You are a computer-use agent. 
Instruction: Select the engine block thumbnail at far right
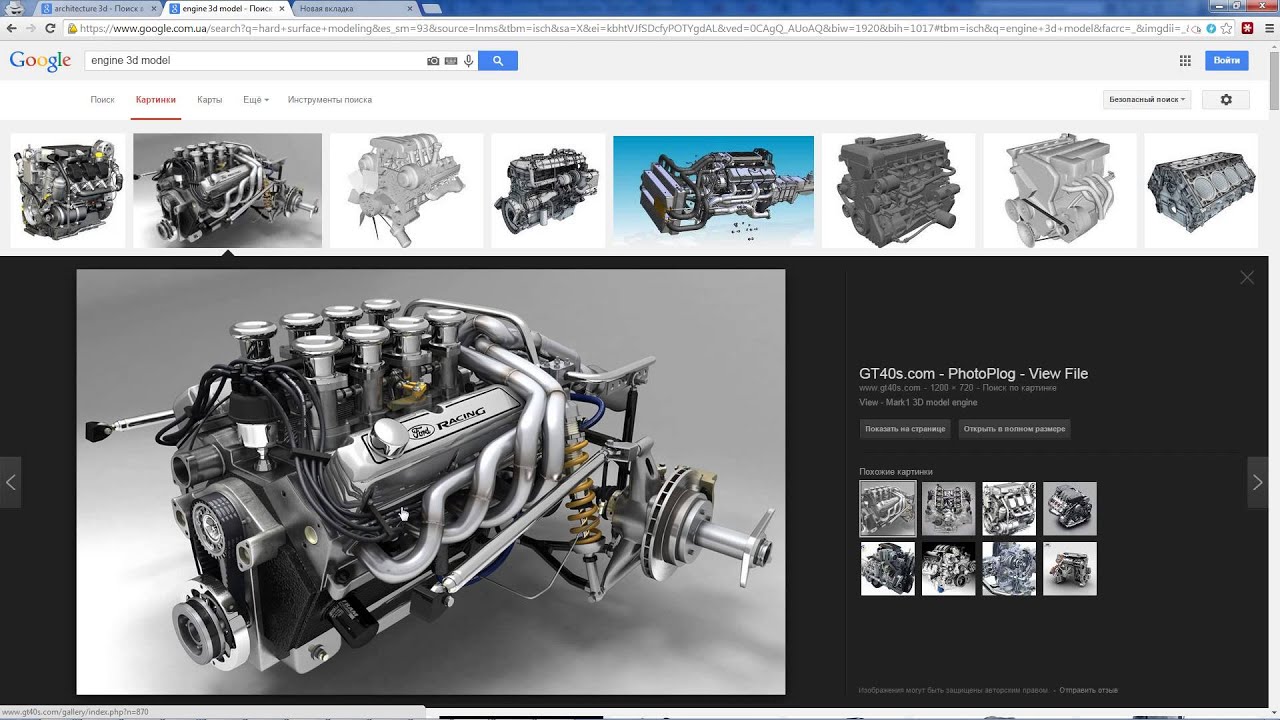click(x=1201, y=191)
